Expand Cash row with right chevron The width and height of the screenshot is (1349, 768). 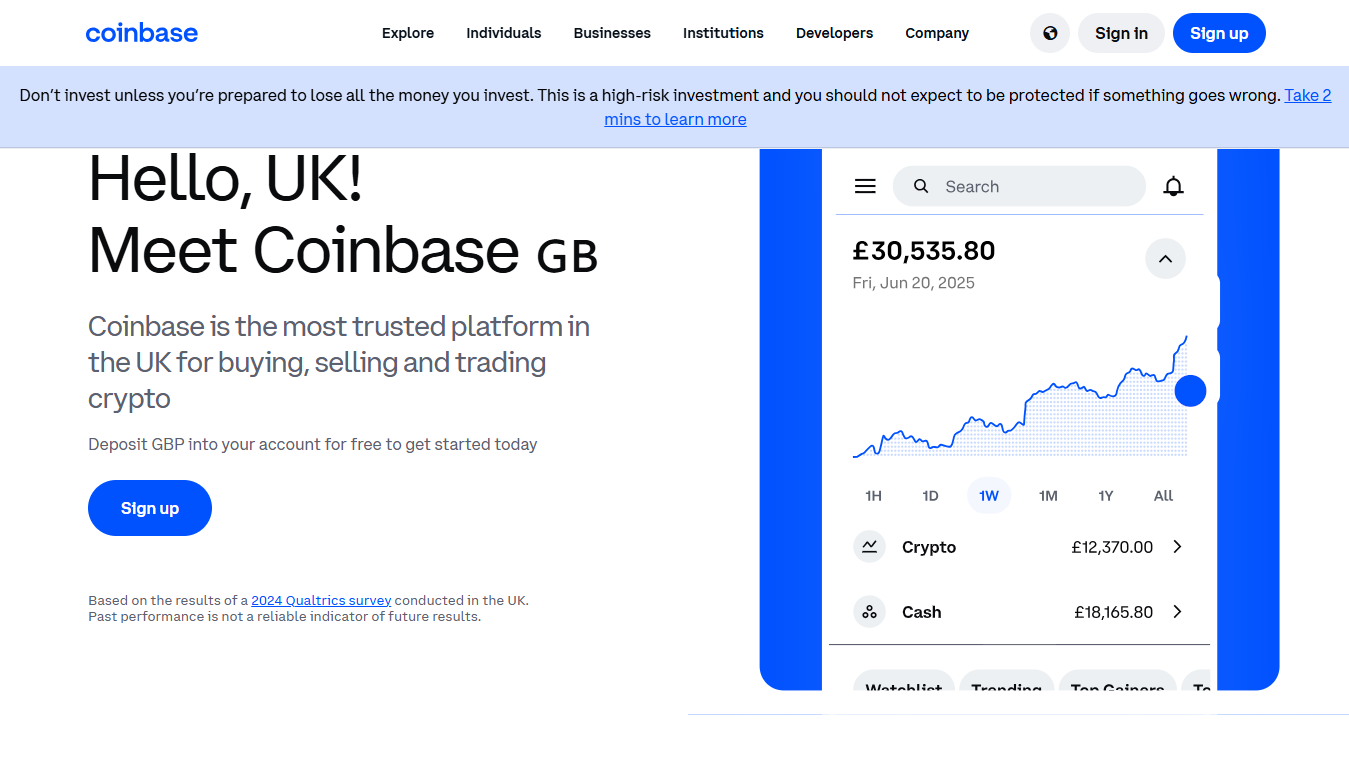coord(1177,612)
